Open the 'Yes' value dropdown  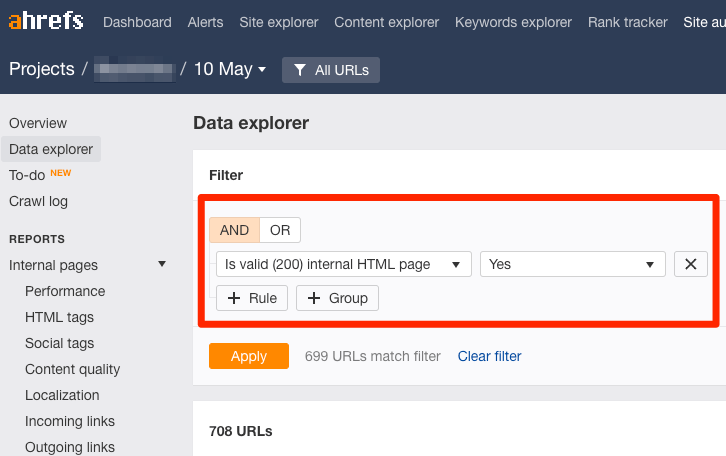click(x=572, y=264)
